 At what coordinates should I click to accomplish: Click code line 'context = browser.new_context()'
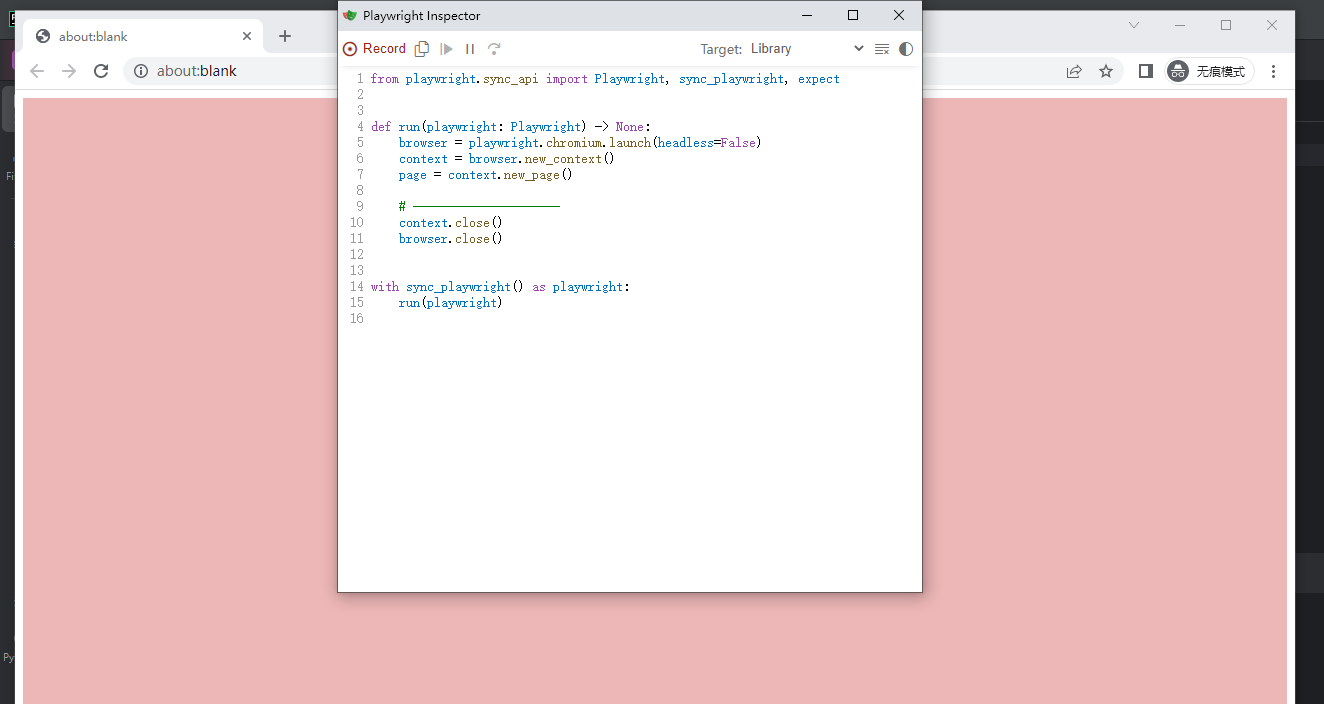(506, 159)
